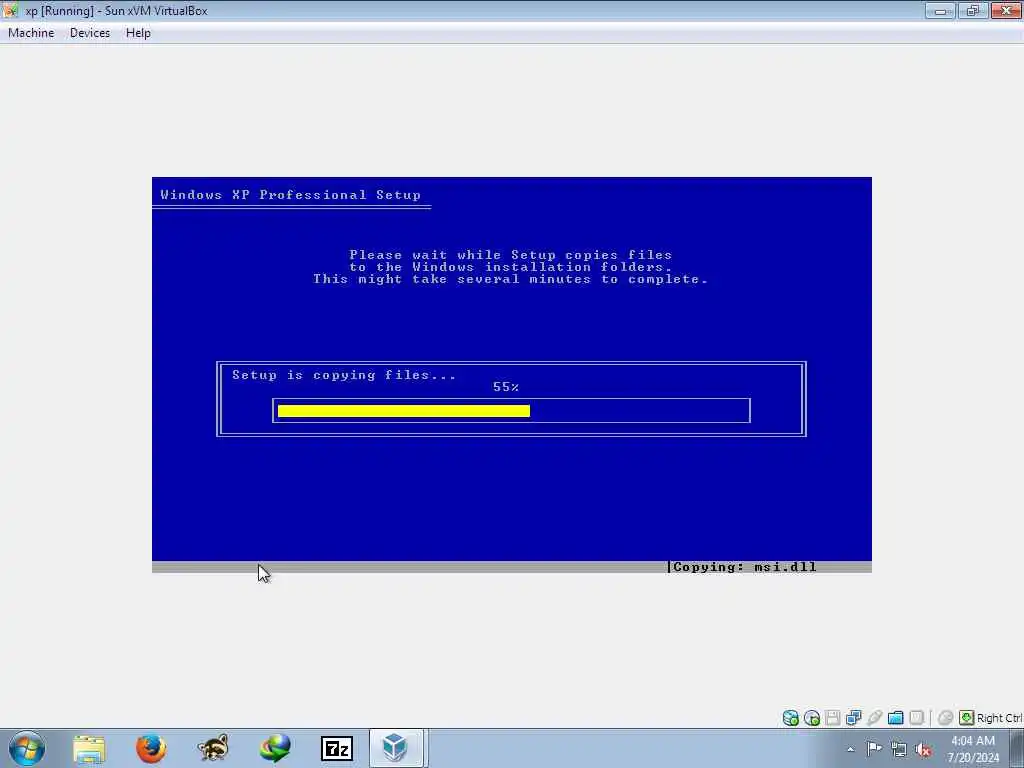Click the USB devices status icon
The image size is (1024, 768).
(874, 718)
